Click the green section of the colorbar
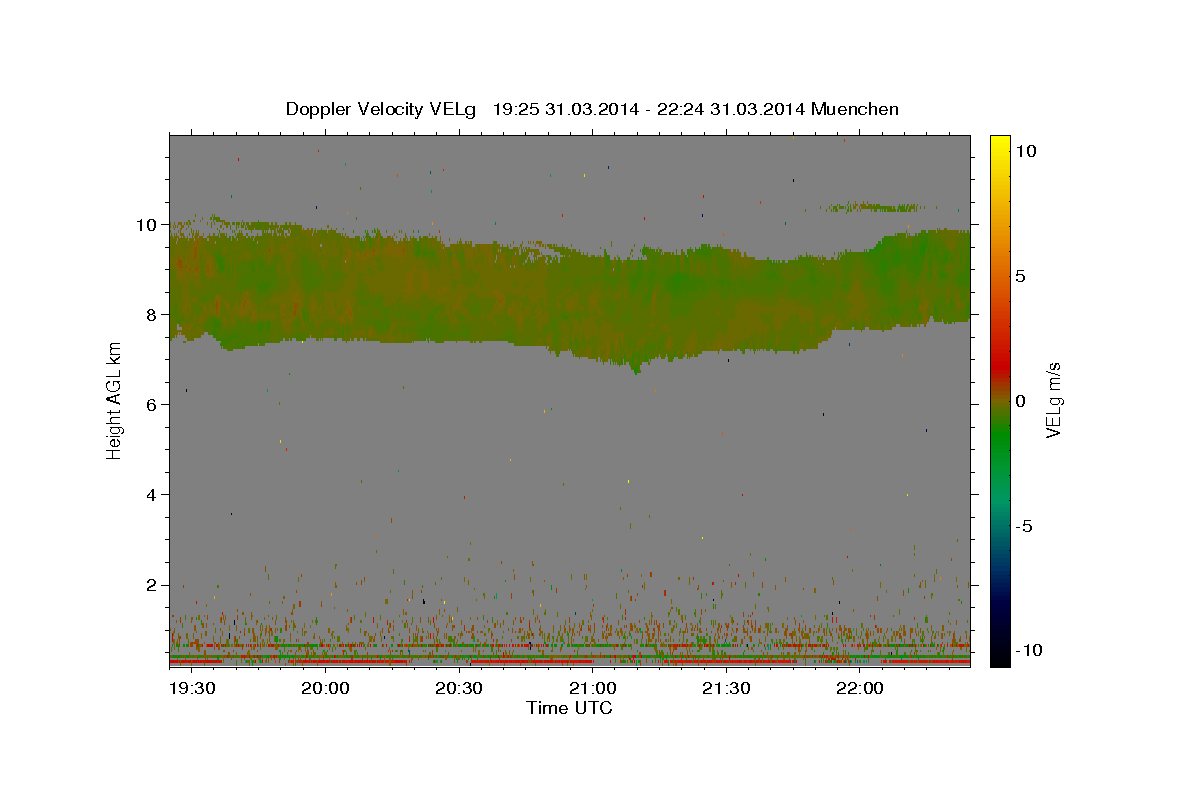Image resolution: width=1200 pixels, height=800 pixels. click(1000, 440)
